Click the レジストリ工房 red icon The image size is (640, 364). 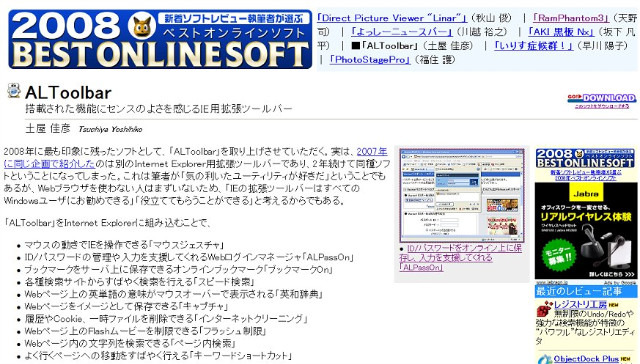click(x=544, y=309)
